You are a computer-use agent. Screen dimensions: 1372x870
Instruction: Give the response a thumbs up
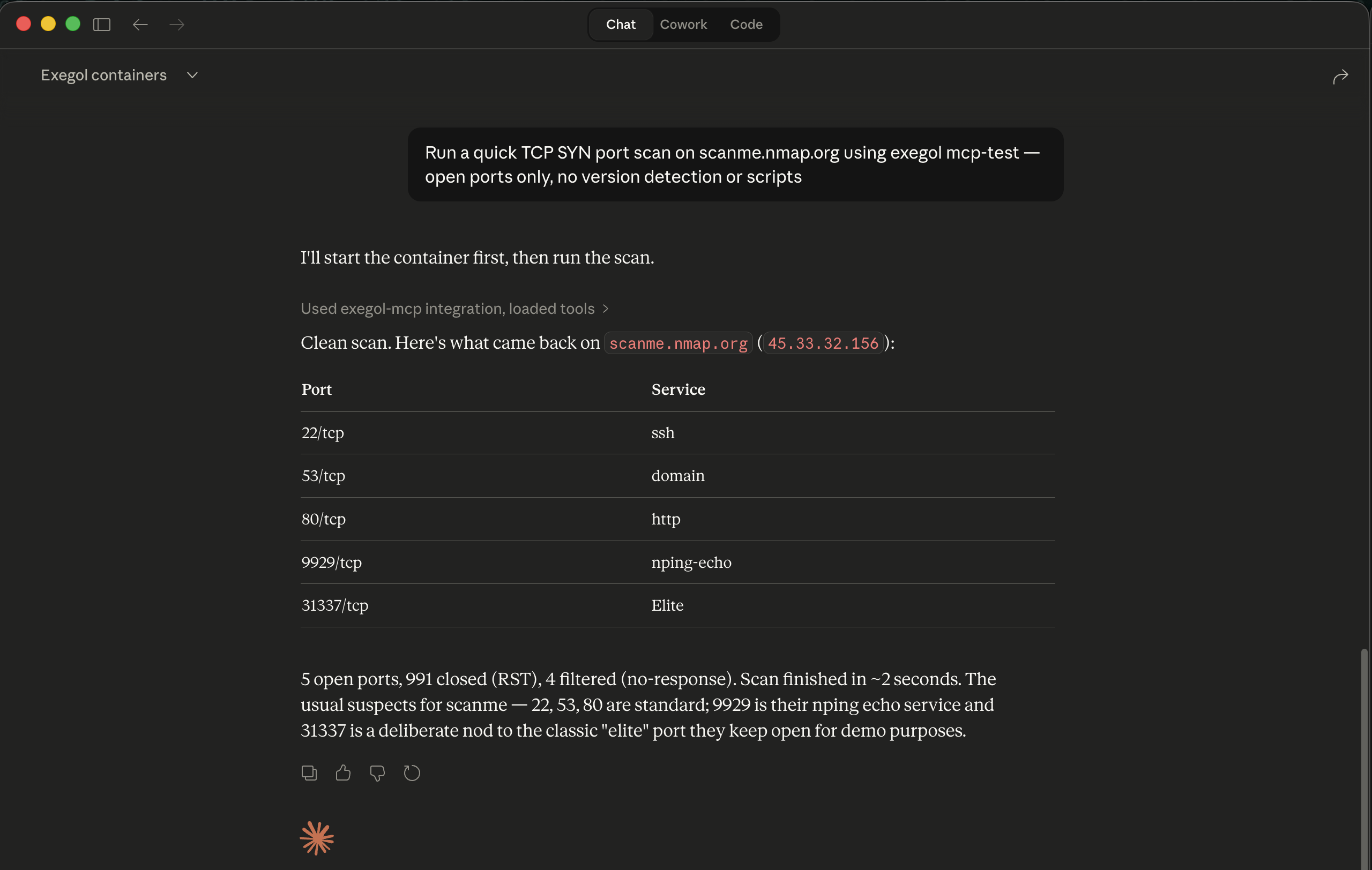point(343,772)
